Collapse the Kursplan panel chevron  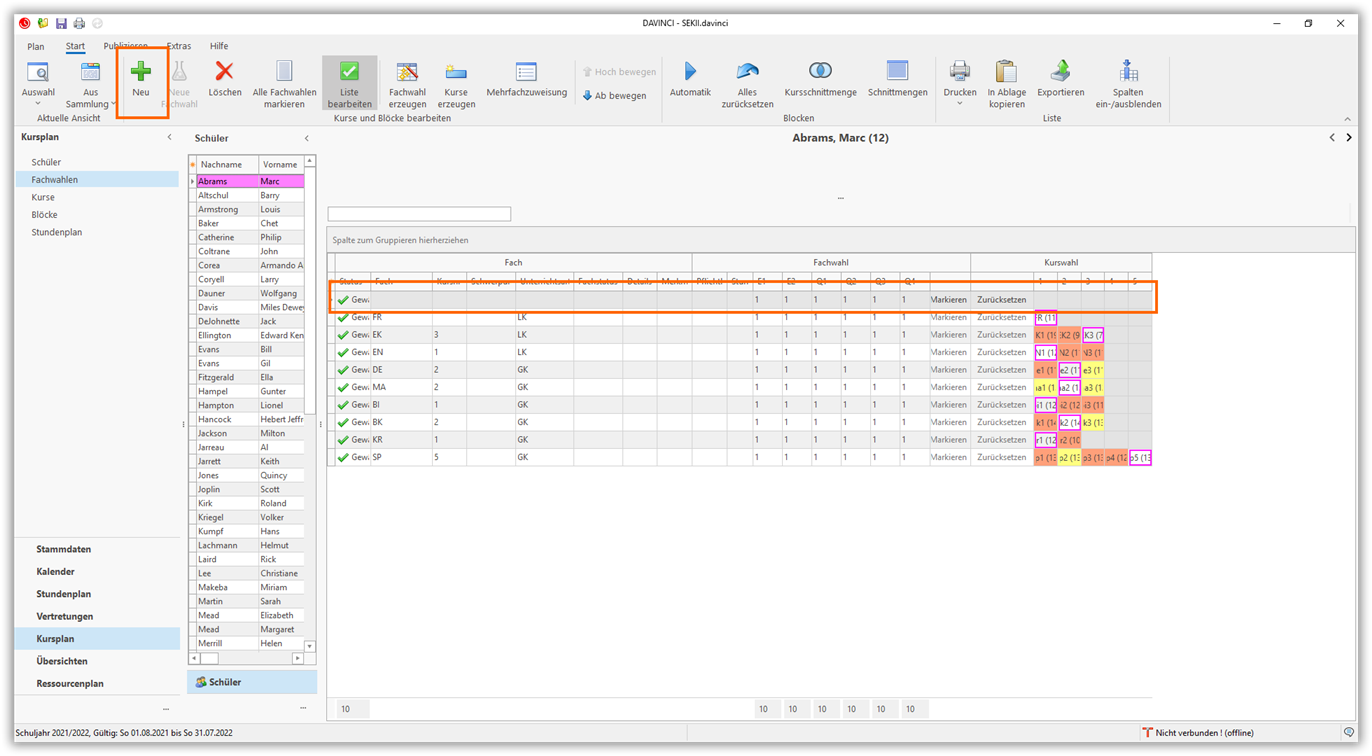coord(169,138)
